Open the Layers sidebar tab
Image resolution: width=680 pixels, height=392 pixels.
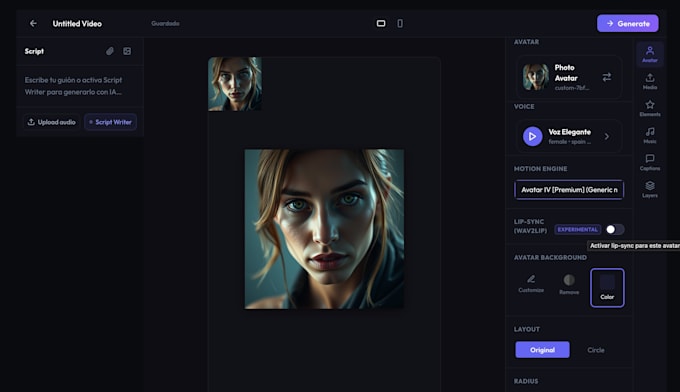[650, 189]
